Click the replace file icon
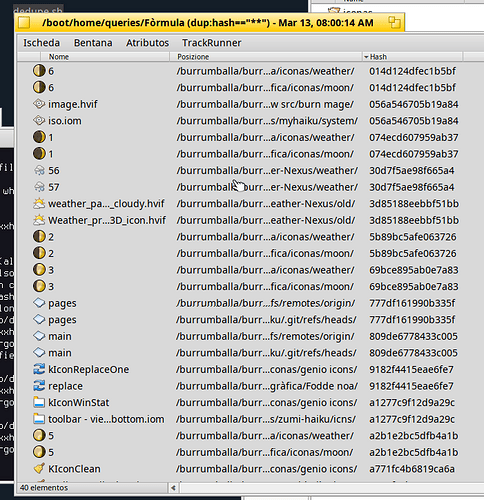Viewport: 484px width, 500px height. click(39, 386)
